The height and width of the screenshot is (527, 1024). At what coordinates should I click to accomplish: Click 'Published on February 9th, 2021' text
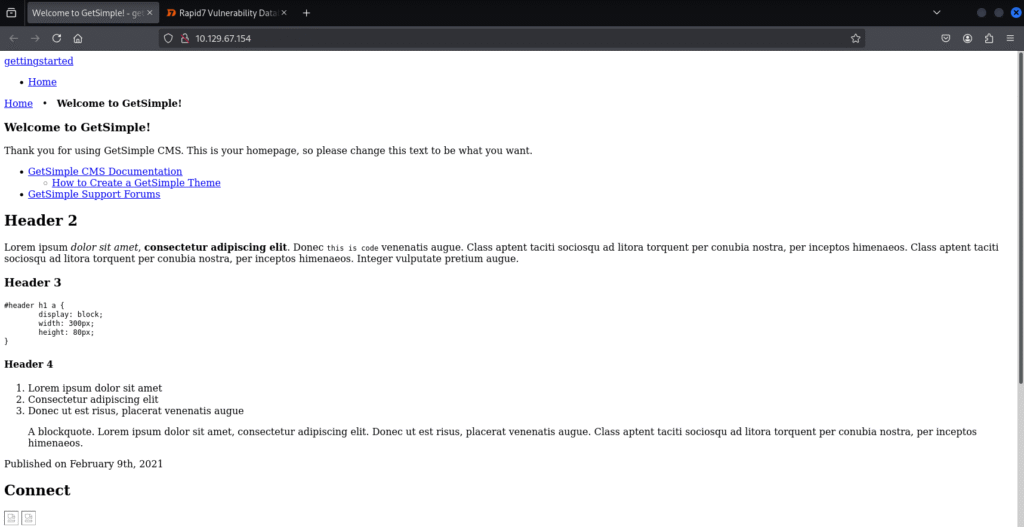point(84,464)
